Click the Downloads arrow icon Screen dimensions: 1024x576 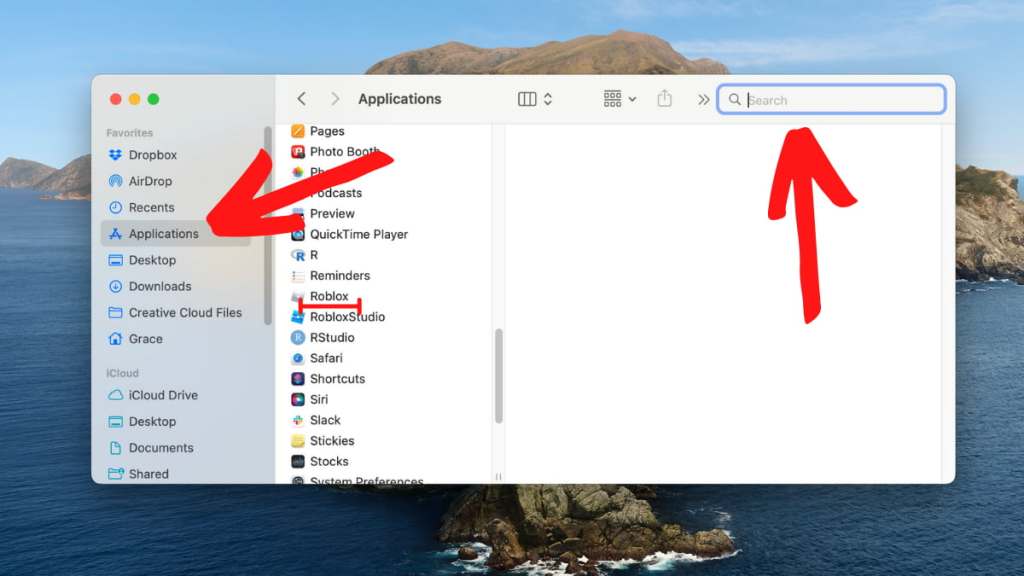tap(116, 286)
